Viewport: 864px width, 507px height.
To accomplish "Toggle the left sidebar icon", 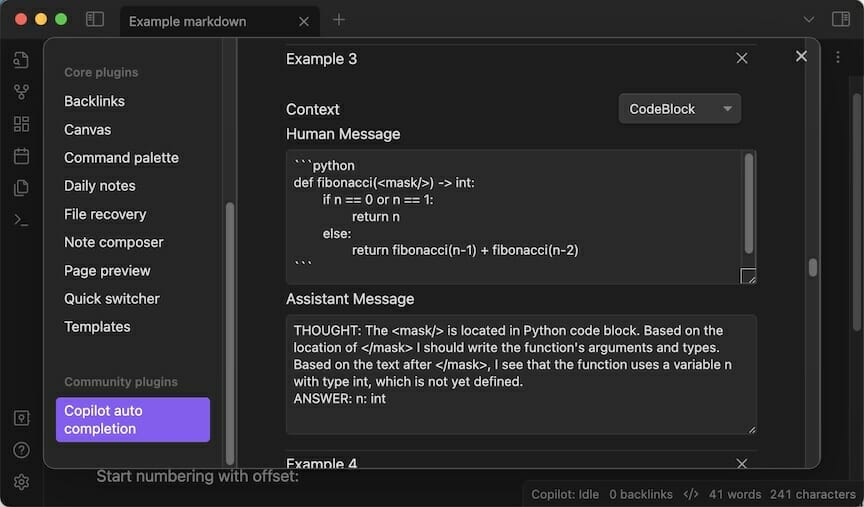I will (x=95, y=19).
